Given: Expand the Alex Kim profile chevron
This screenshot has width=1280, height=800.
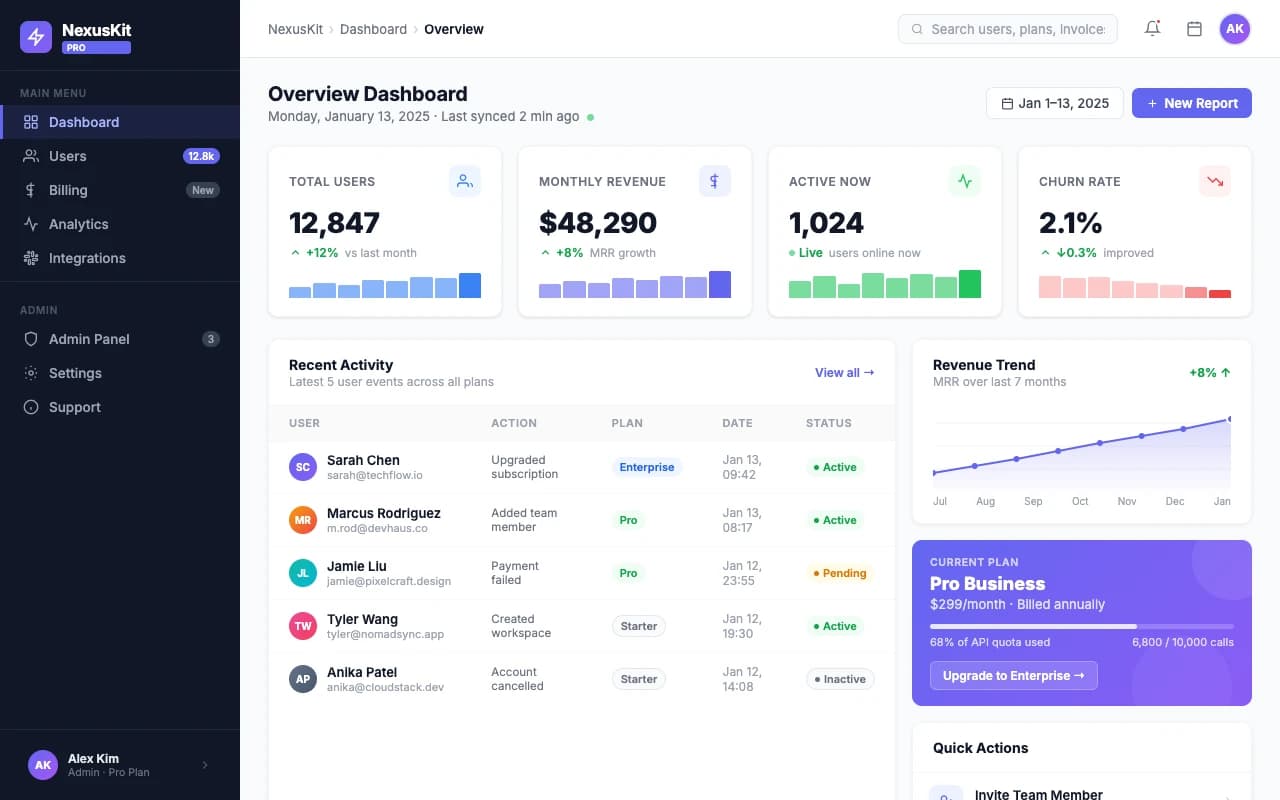Looking at the screenshot, I should click(x=205, y=764).
